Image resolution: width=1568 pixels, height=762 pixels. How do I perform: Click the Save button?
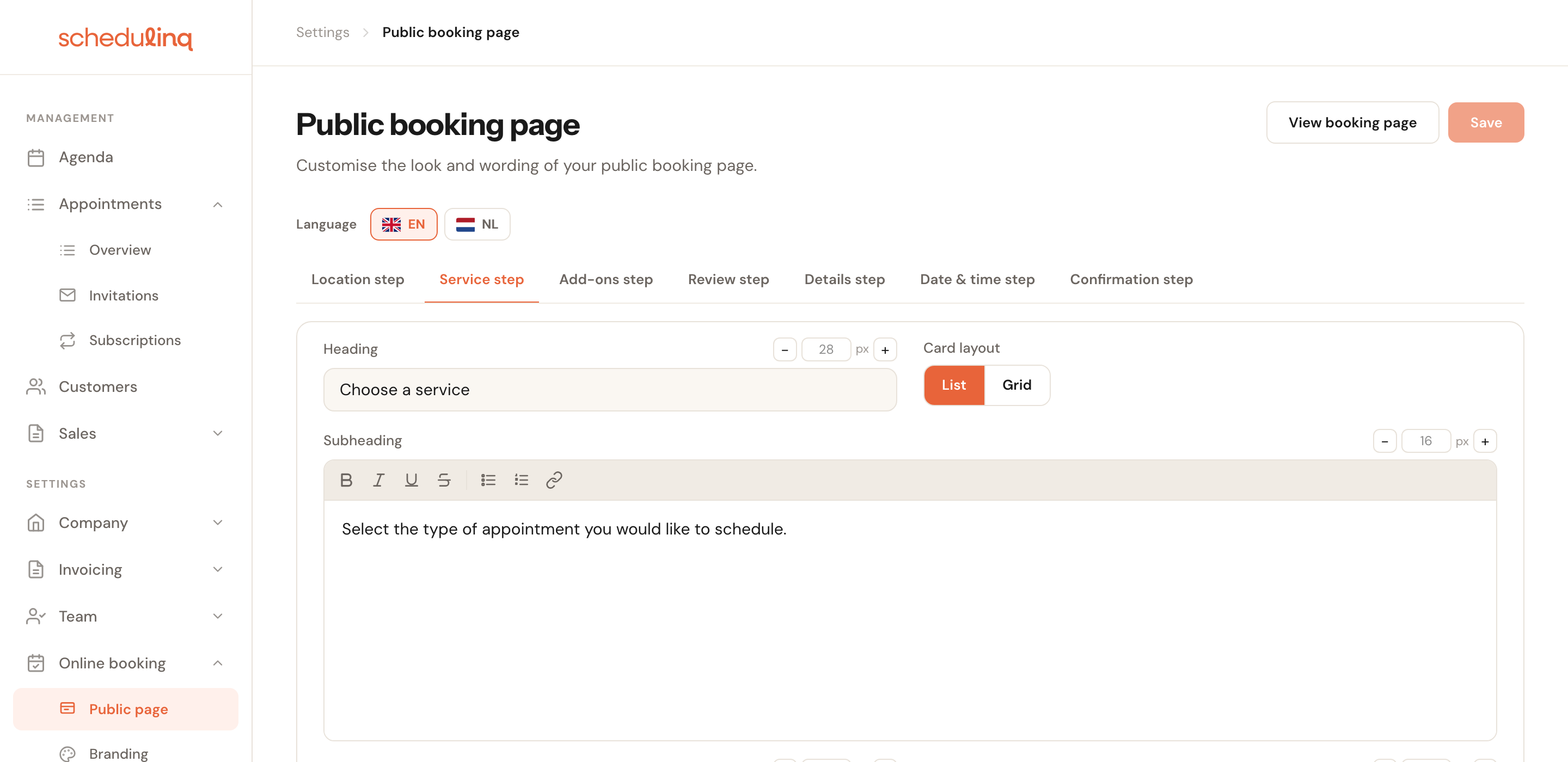(1486, 122)
